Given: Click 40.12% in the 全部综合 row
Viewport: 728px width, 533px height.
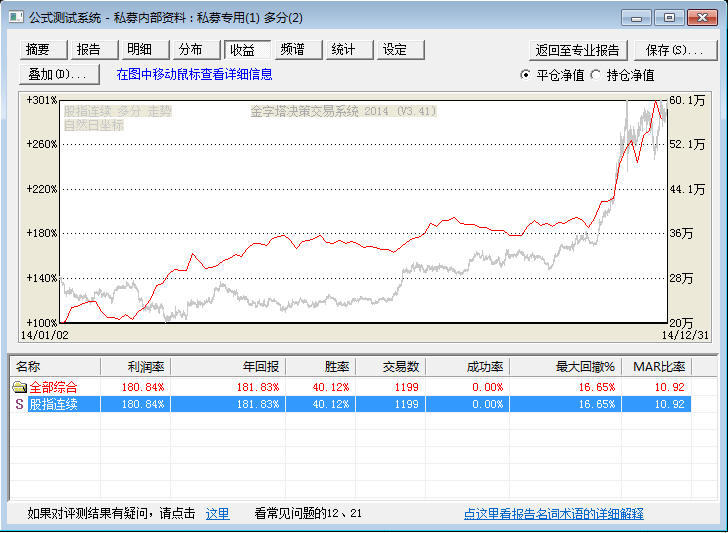Looking at the screenshot, I should (331, 387).
